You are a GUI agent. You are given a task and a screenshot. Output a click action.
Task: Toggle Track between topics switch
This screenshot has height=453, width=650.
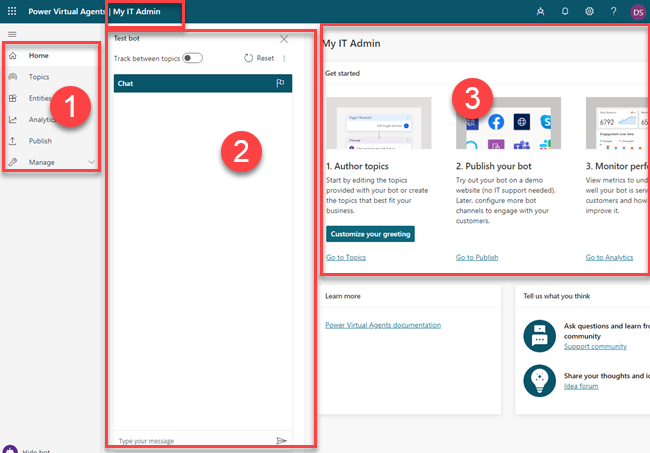click(x=192, y=58)
